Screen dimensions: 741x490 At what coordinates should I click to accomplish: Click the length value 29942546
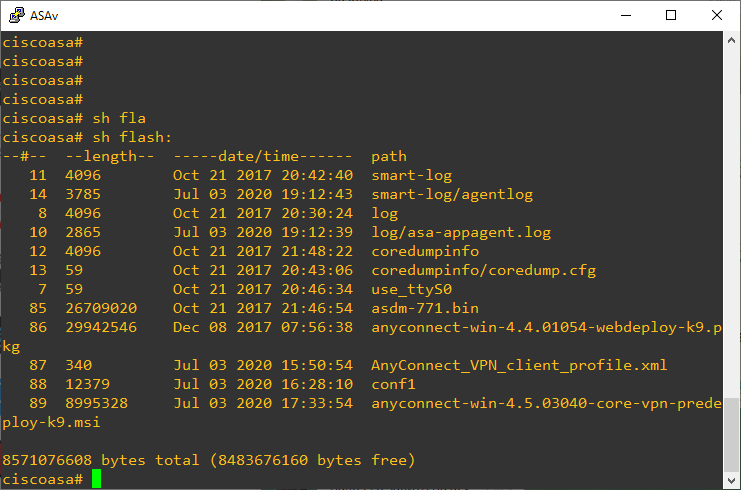point(101,327)
